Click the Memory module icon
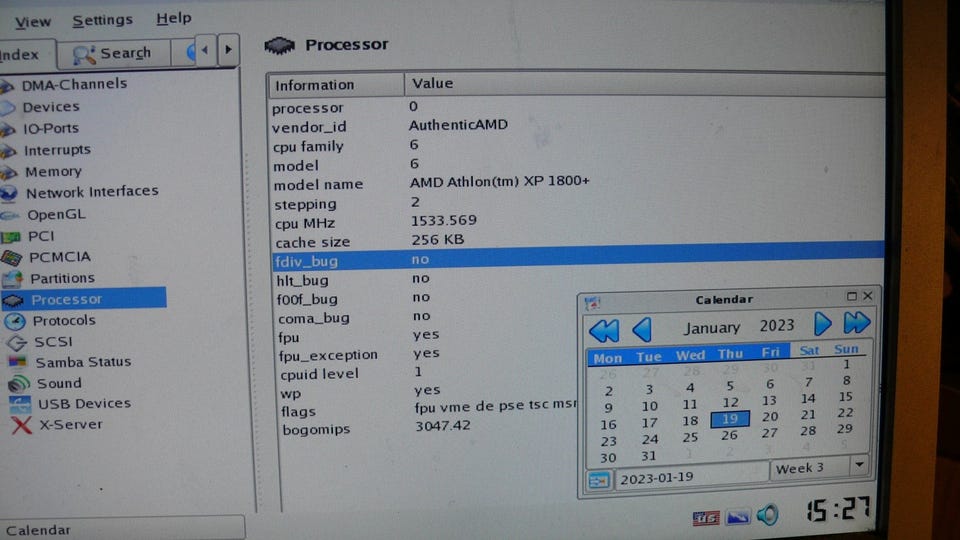The image size is (960, 540). [8, 173]
